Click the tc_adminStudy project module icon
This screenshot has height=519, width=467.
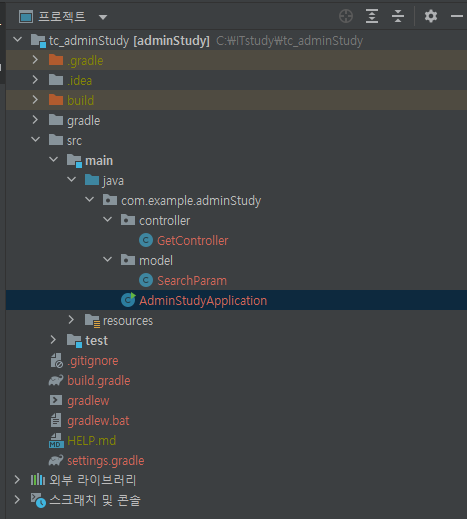click(x=38, y=41)
